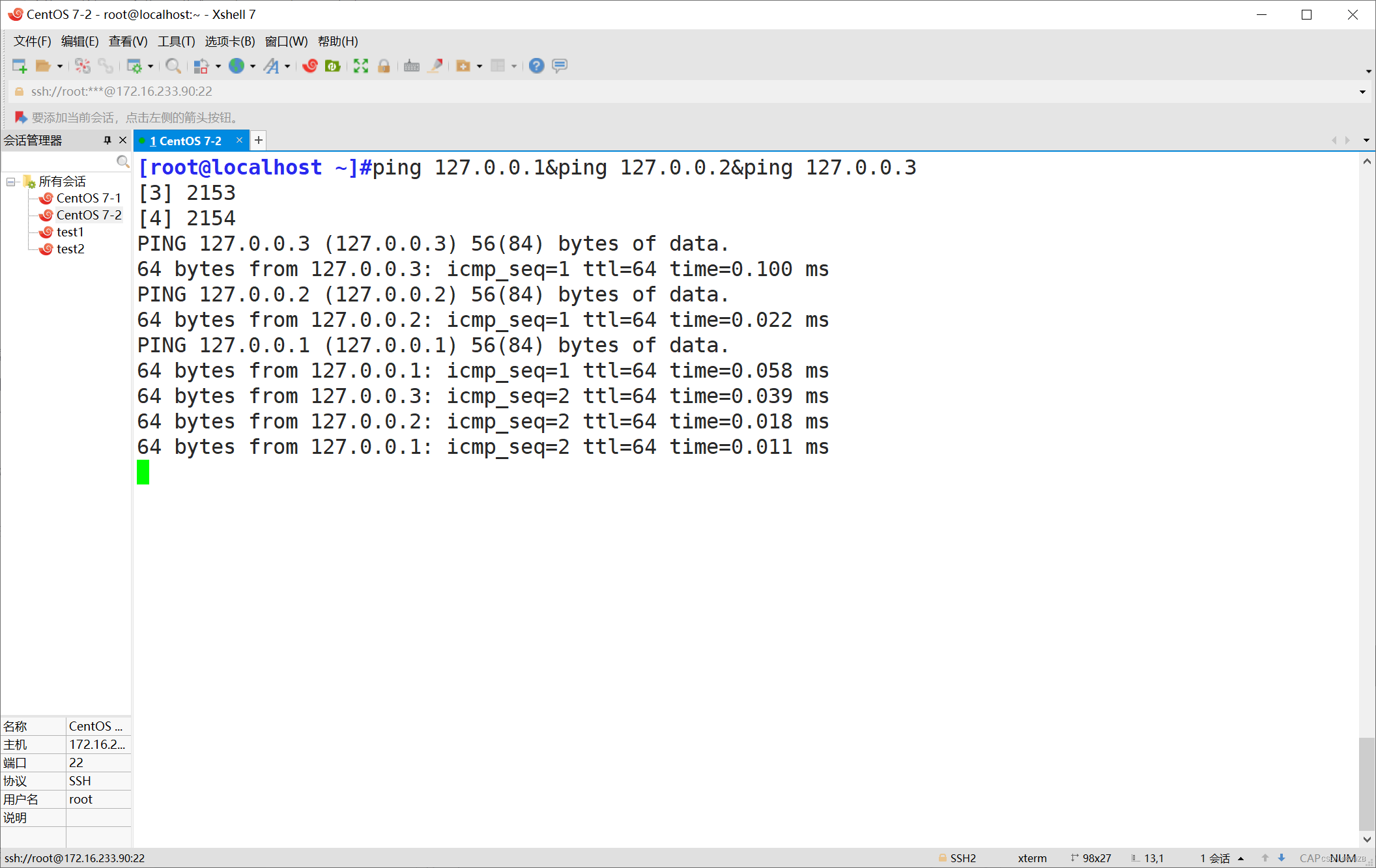Screen dimensions: 1376x868
Task: Select the test1 session in the tree
Action: point(70,232)
